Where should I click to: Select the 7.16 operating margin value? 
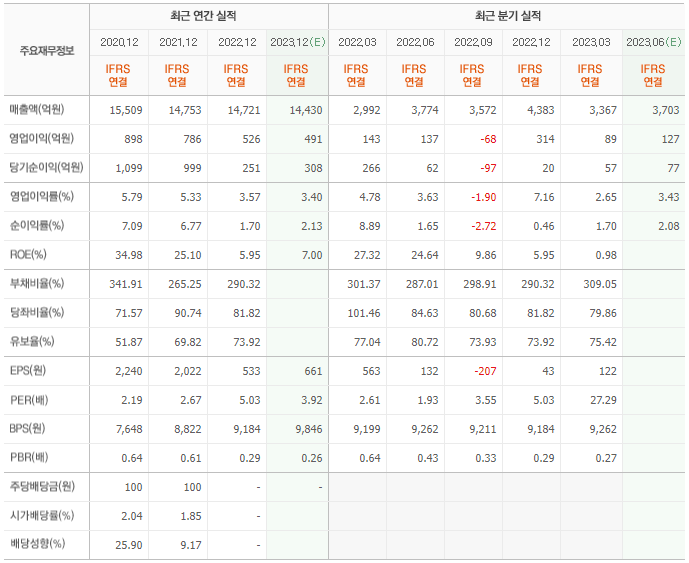544,197
